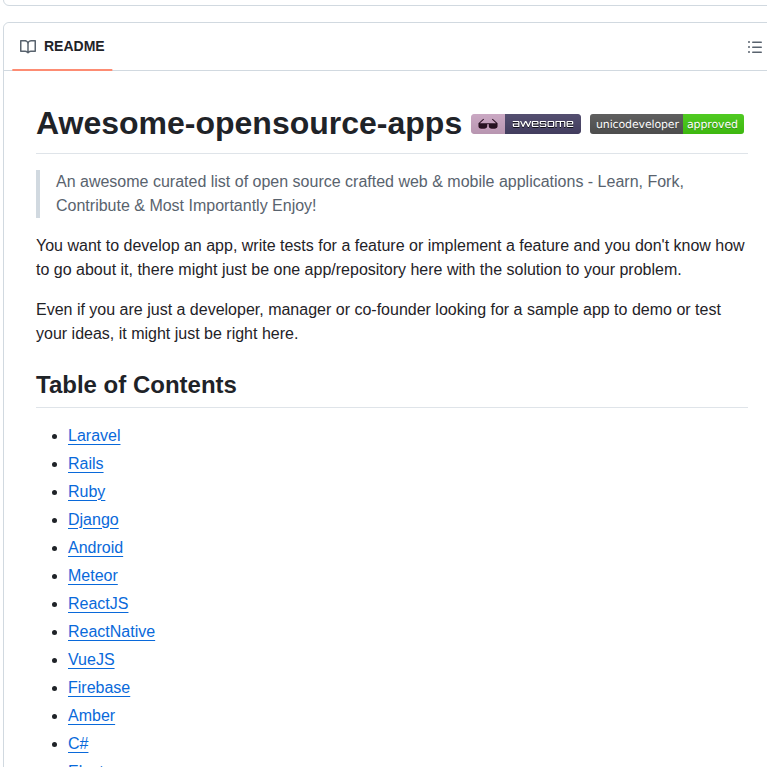Jump to the Android section
This screenshot has height=767, width=767.
[95, 547]
